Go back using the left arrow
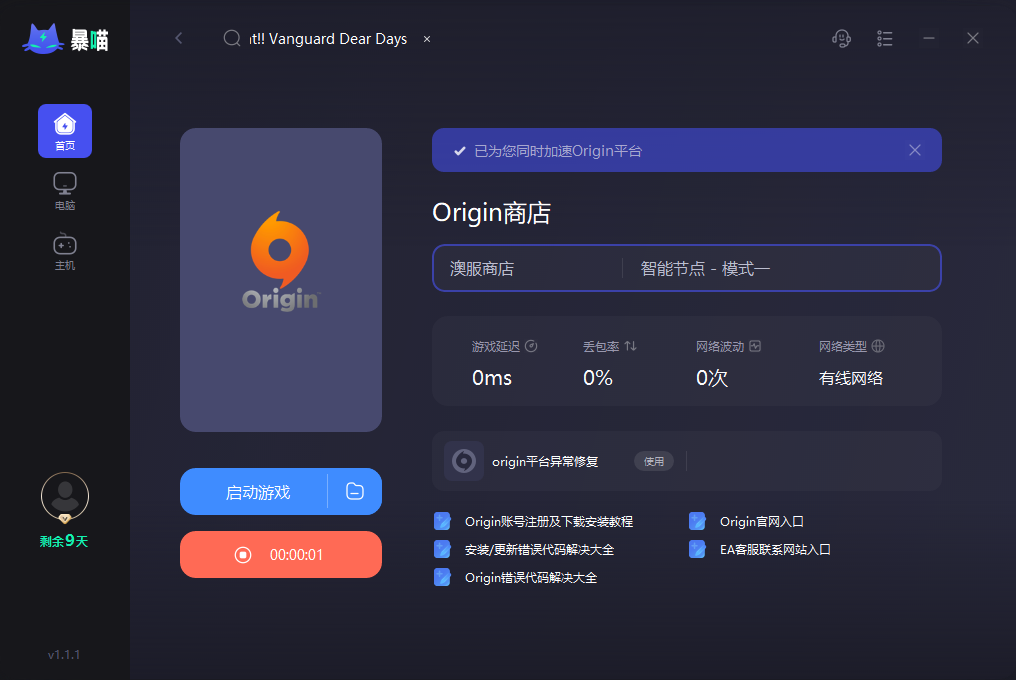The width and height of the screenshot is (1016, 680). [x=179, y=38]
